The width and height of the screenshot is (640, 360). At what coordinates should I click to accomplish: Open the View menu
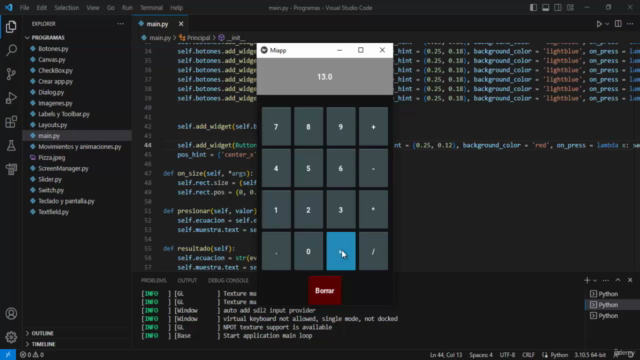(93, 8)
